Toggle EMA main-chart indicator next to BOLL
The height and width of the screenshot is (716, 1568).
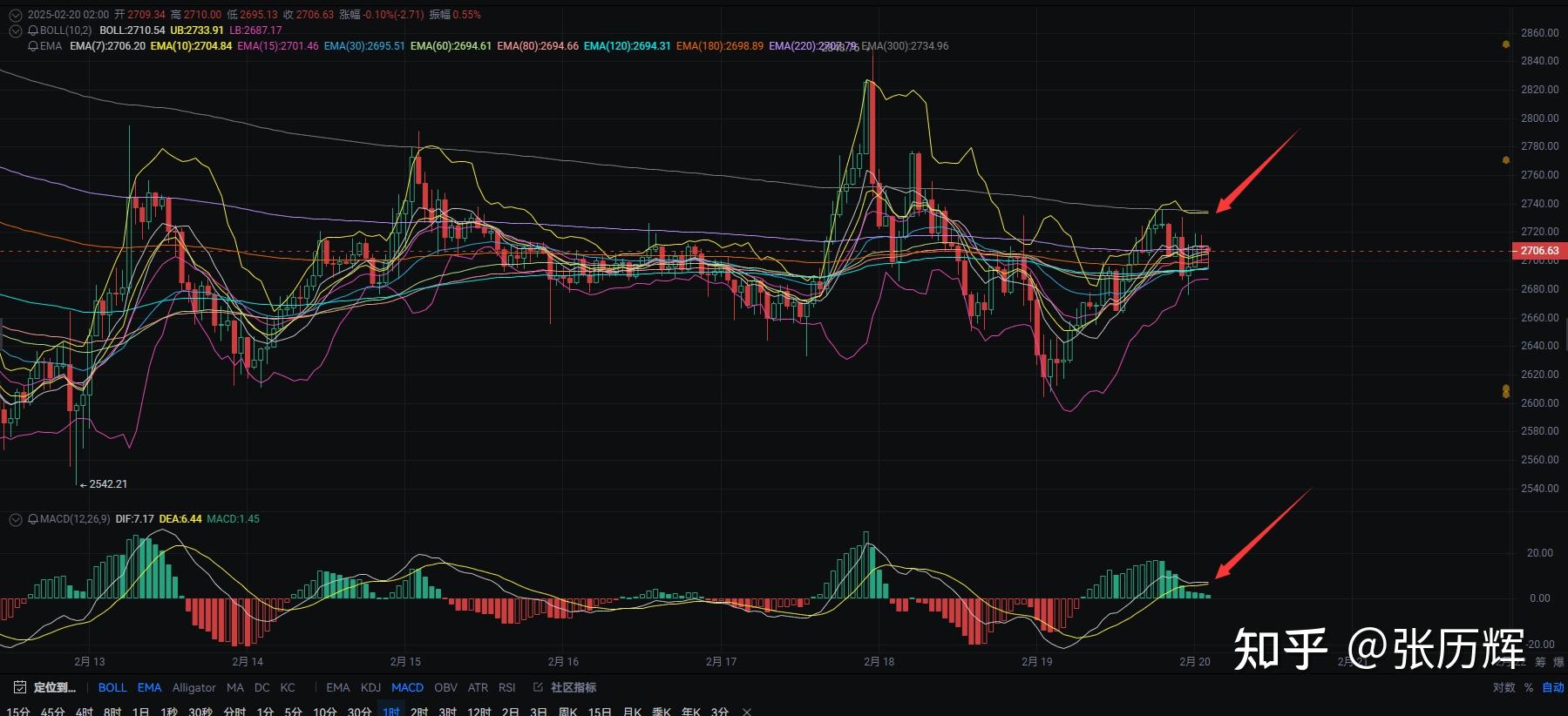(149, 687)
